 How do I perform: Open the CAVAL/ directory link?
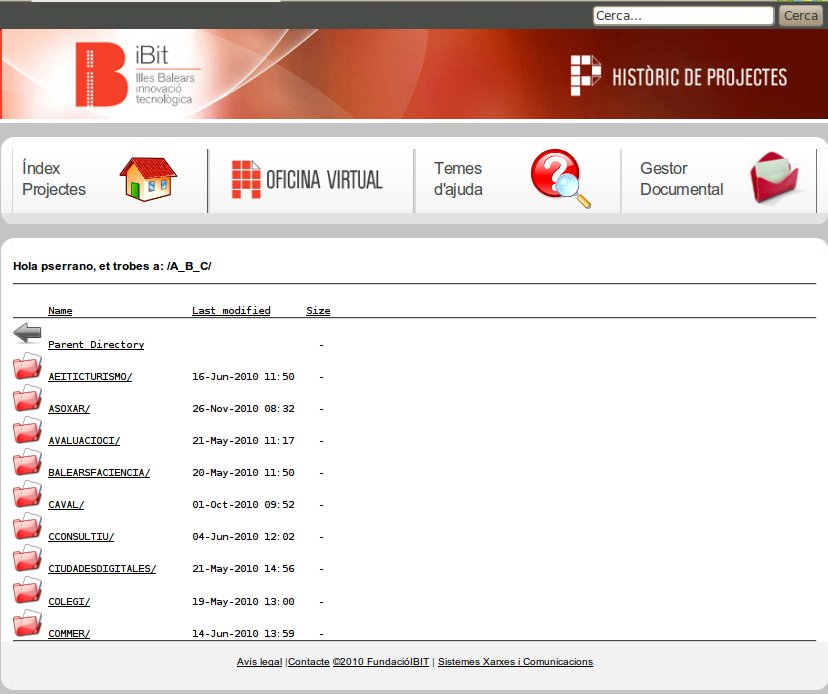coord(66,504)
